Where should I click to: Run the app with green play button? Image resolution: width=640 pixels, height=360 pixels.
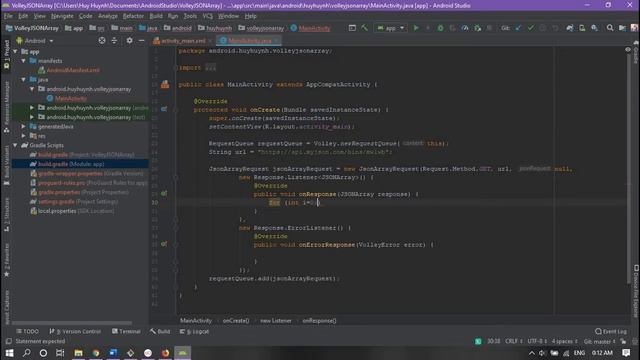tap(416, 28)
